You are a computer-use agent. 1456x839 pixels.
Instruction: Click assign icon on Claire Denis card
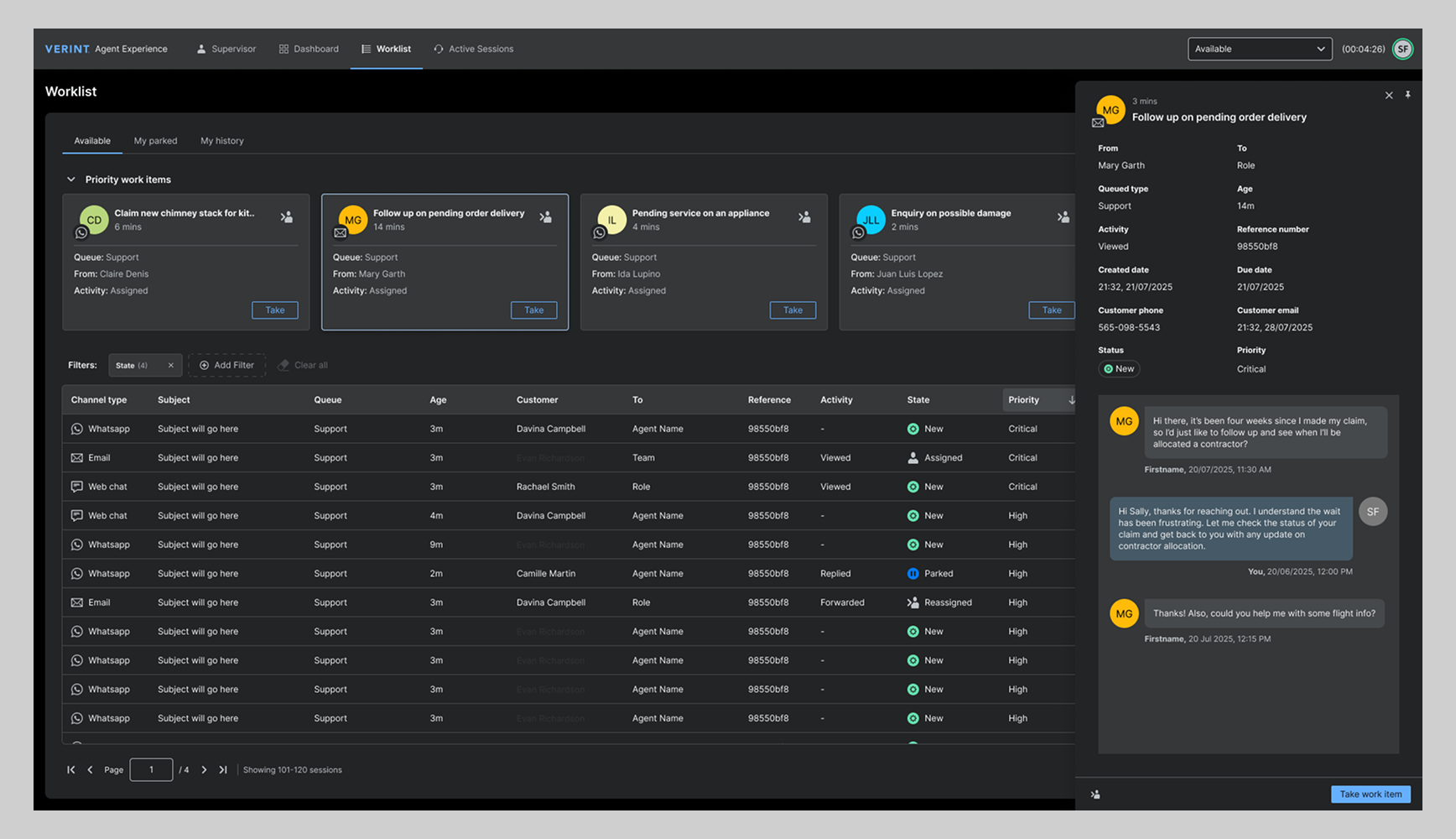286,217
